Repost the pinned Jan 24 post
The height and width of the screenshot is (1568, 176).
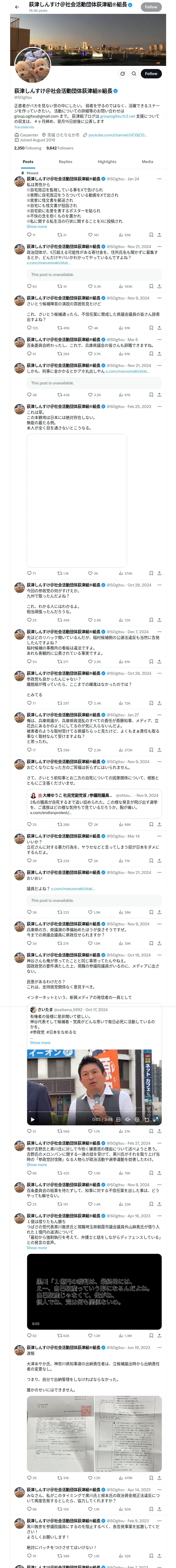(x=59, y=234)
